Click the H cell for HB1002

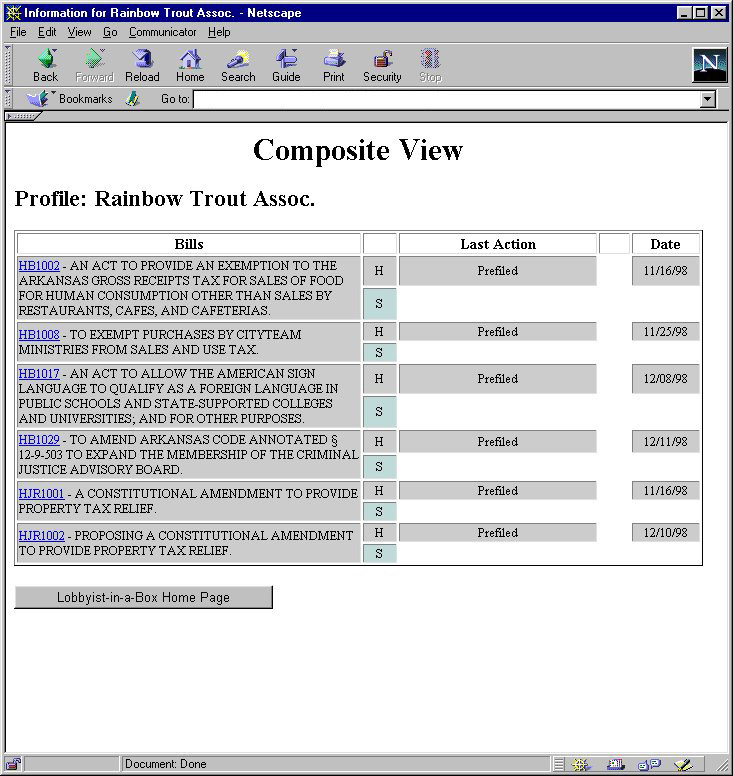click(x=379, y=271)
